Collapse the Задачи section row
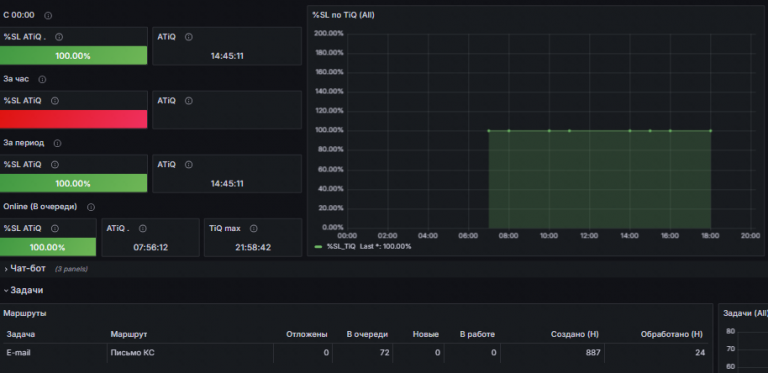This screenshot has width=768, height=373. [x=26, y=290]
